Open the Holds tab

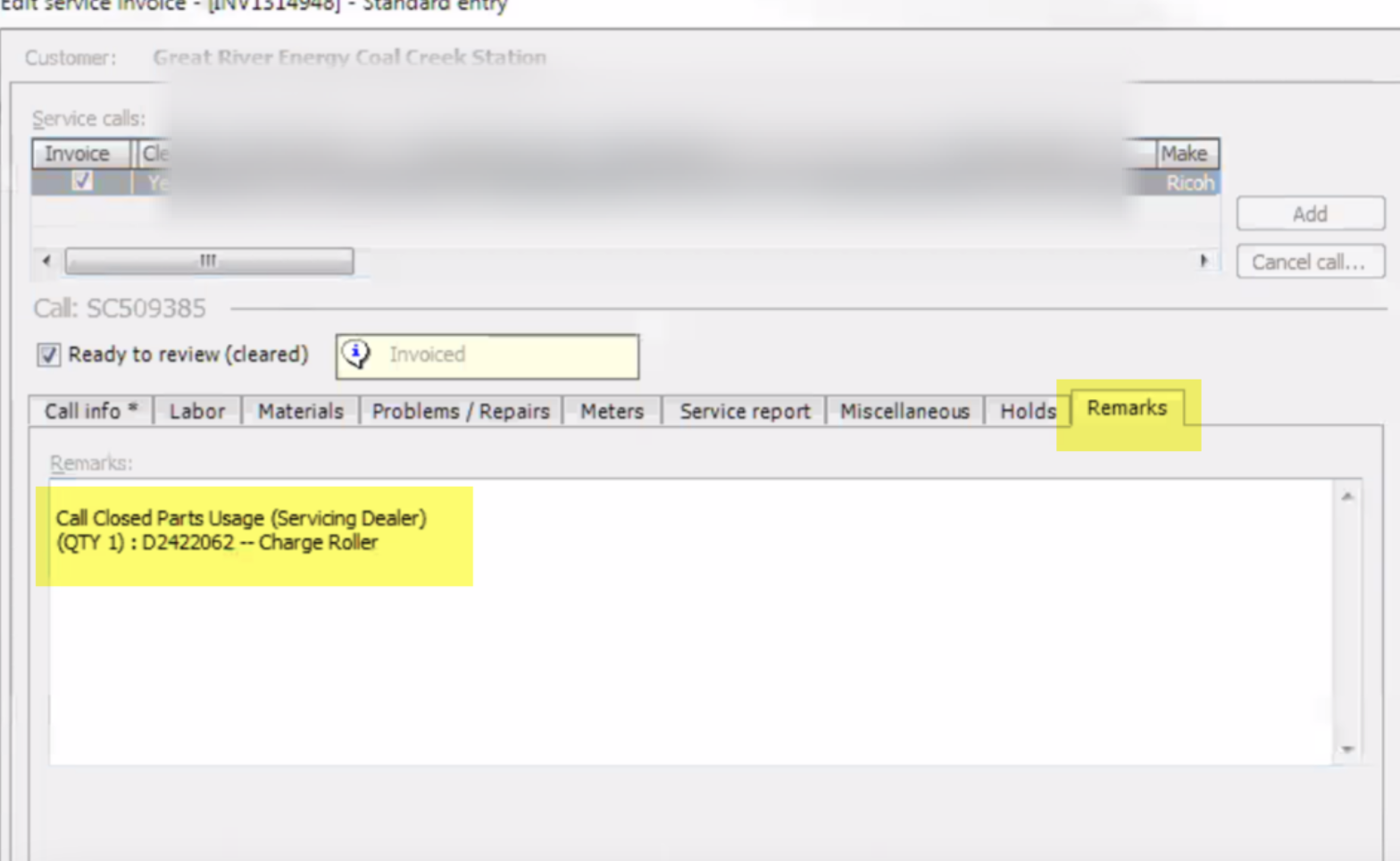point(1028,411)
